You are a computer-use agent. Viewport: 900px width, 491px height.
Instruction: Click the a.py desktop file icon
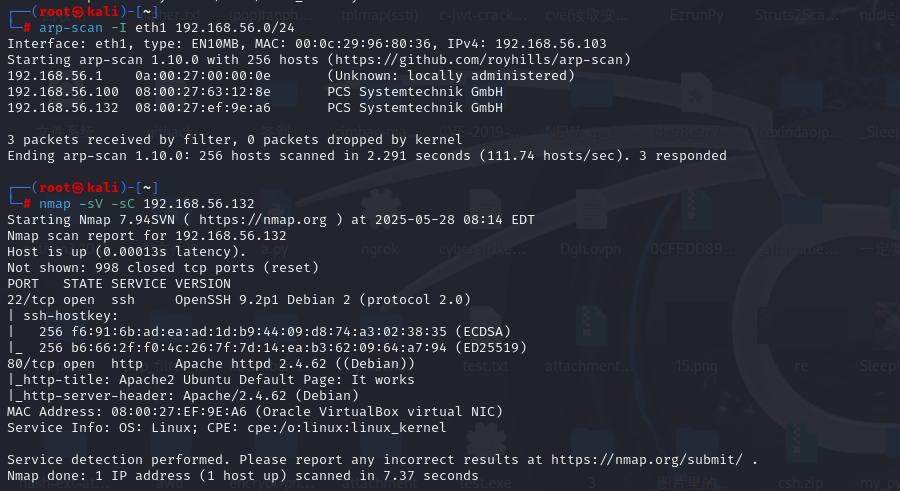pos(274,224)
